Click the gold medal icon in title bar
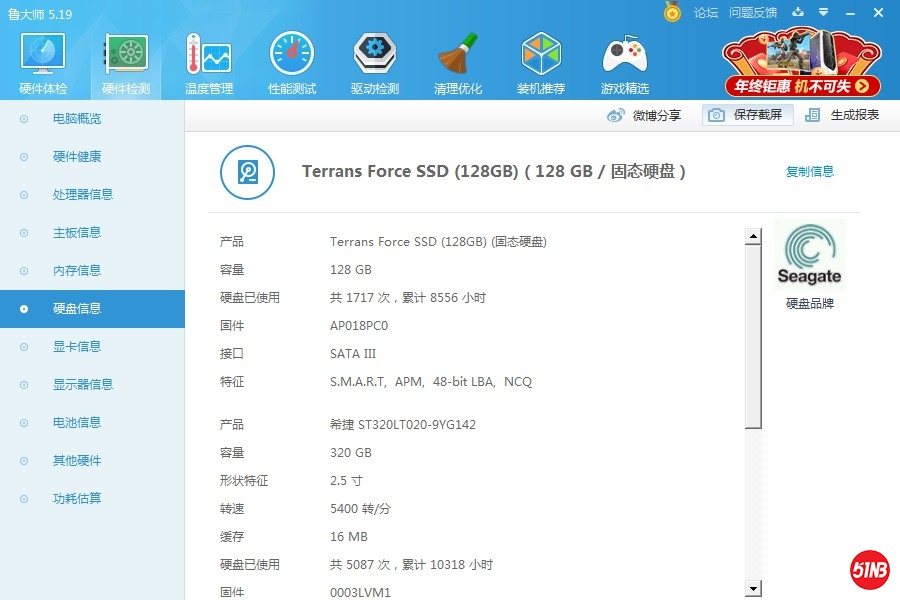This screenshot has height=600, width=900. 672,12
